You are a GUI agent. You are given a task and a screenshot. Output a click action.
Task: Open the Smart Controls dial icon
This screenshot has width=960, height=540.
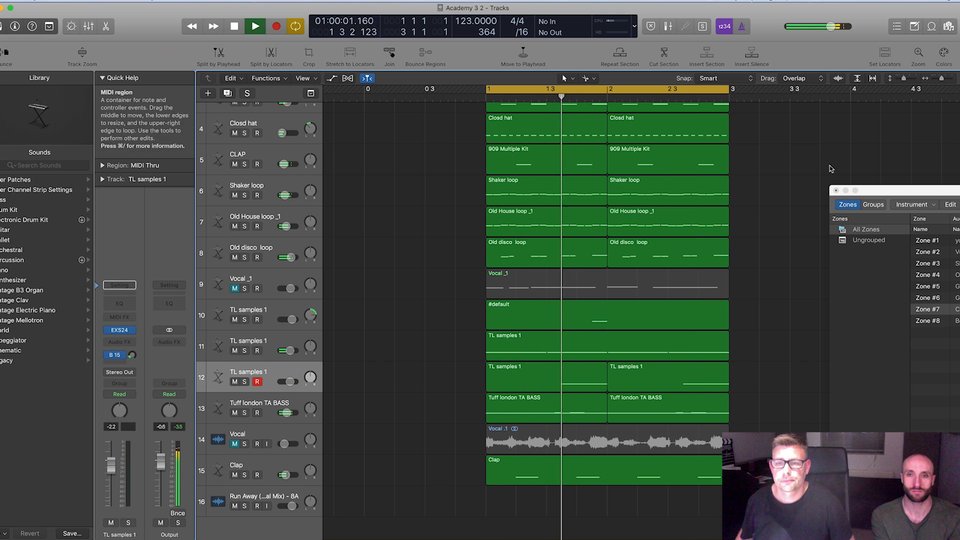point(71,26)
